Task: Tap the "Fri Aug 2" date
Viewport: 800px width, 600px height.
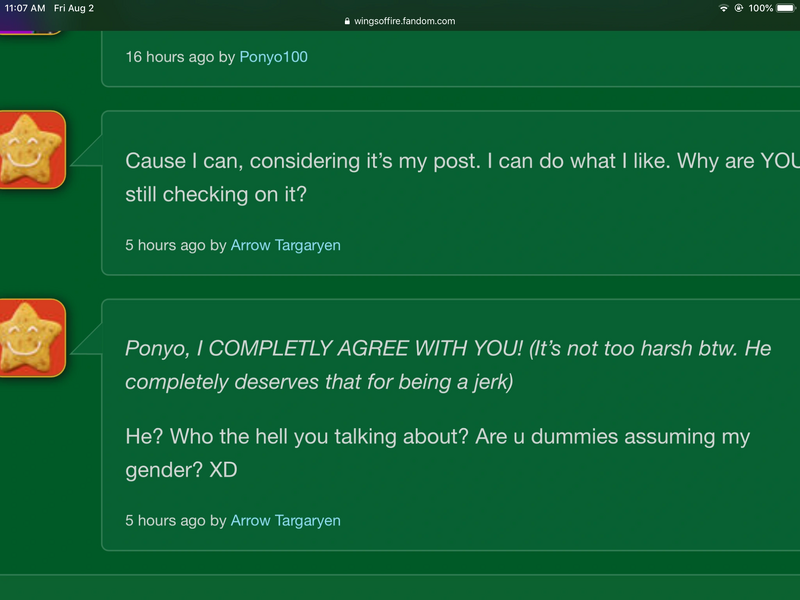Action: (74, 8)
